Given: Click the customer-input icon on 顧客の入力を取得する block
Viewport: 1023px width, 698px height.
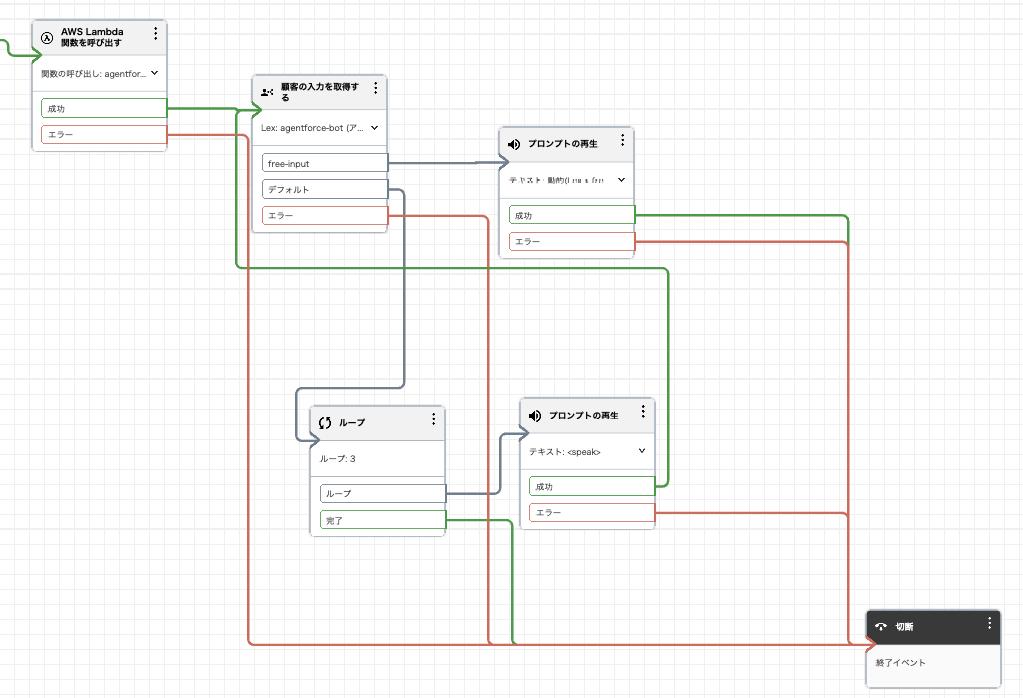Looking at the screenshot, I should (x=267, y=92).
